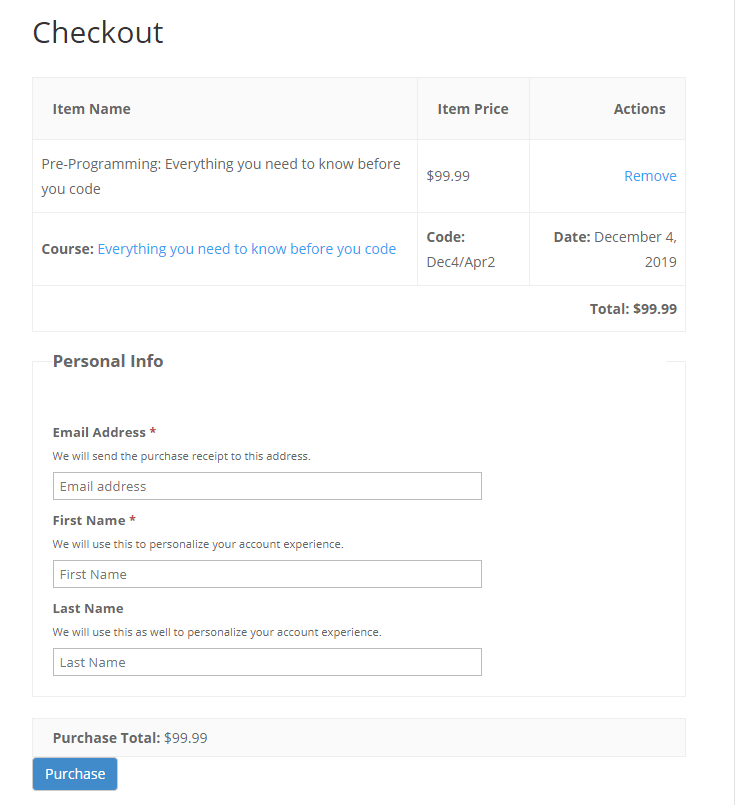Viewport: 747px width, 805px height.
Task: Click the Code Dec4/Apr2 cell
Action: (x=461, y=249)
